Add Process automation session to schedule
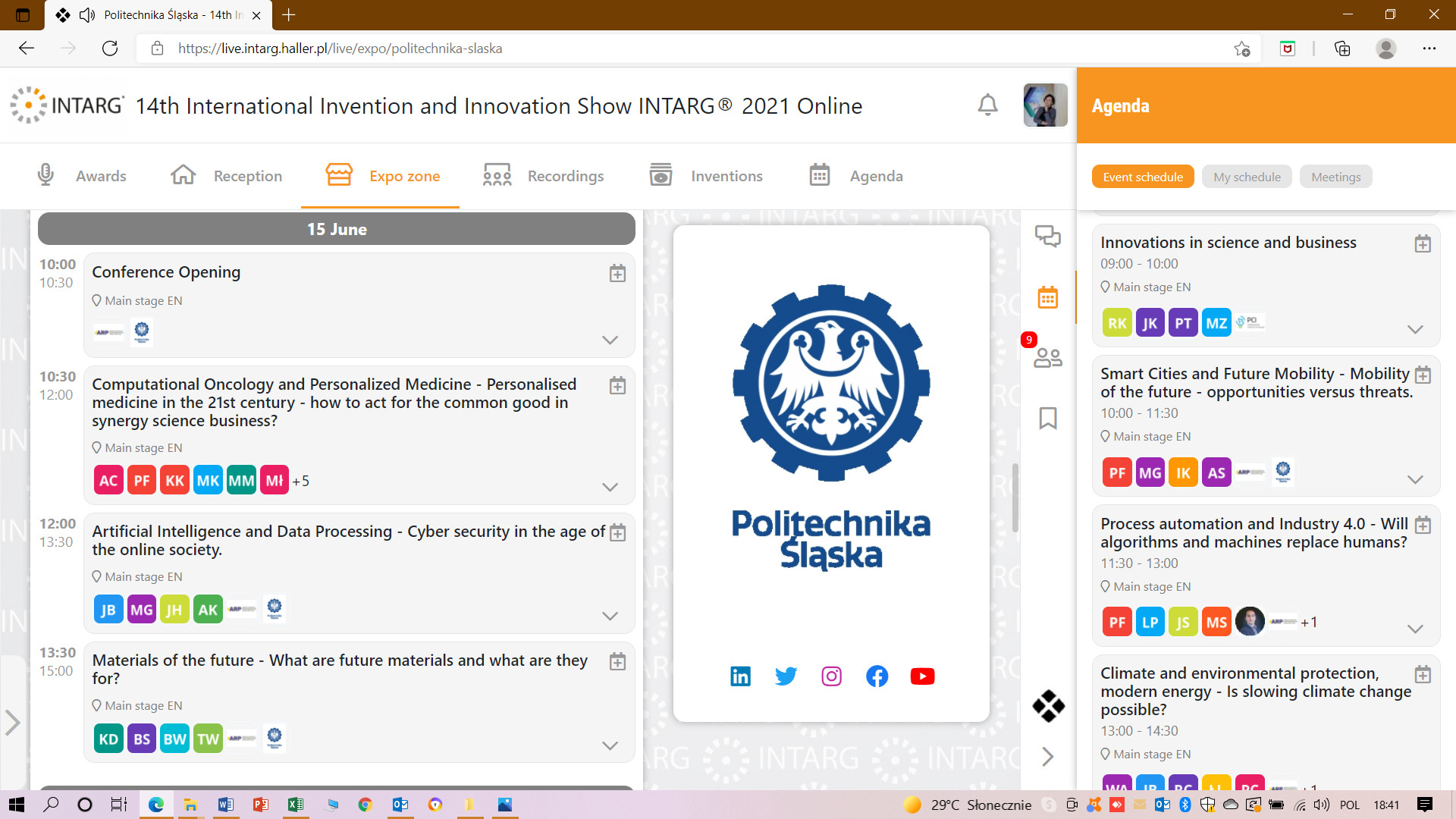The width and height of the screenshot is (1456, 819). coord(1423,526)
